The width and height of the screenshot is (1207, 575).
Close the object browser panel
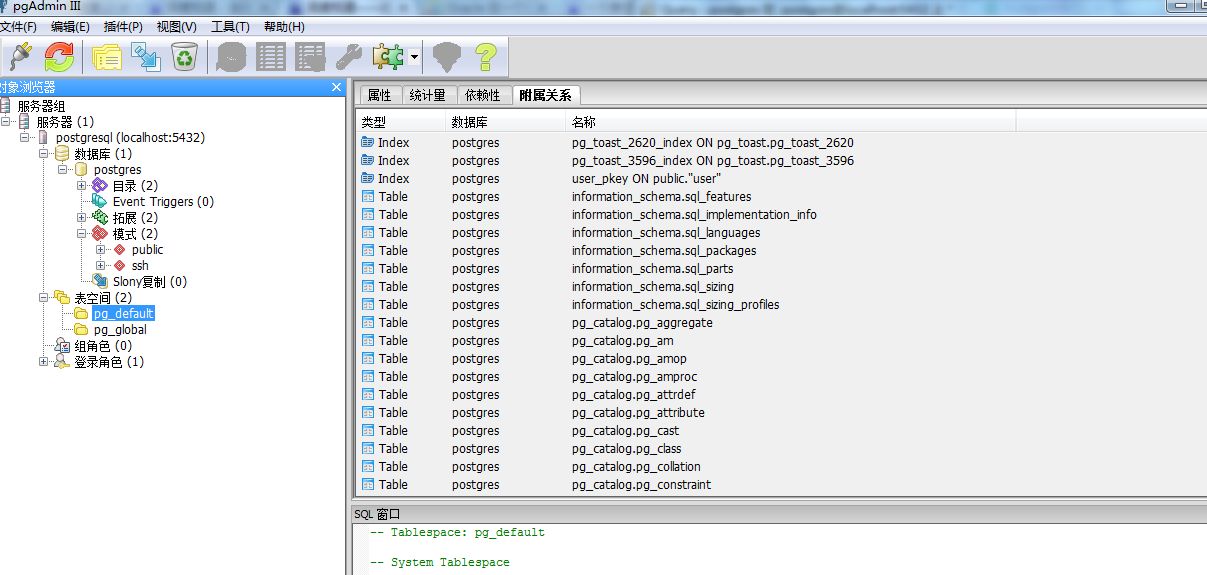click(x=336, y=87)
